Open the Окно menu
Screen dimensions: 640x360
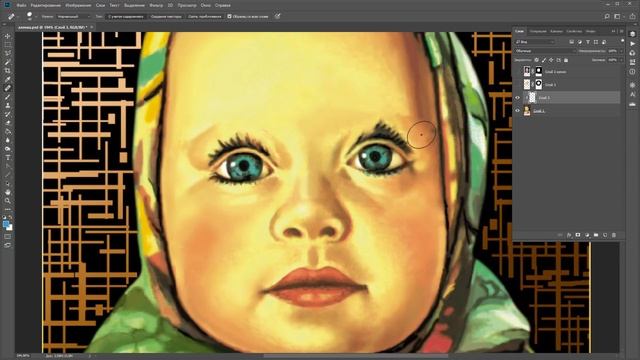tap(206, 5)
